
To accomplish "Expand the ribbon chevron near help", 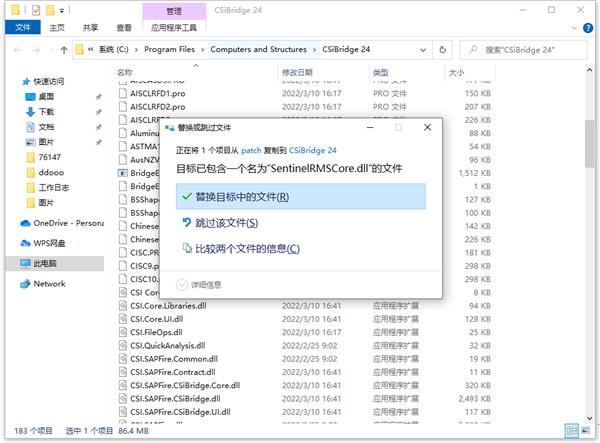I will pyautogui.click(x=574, y=28).
